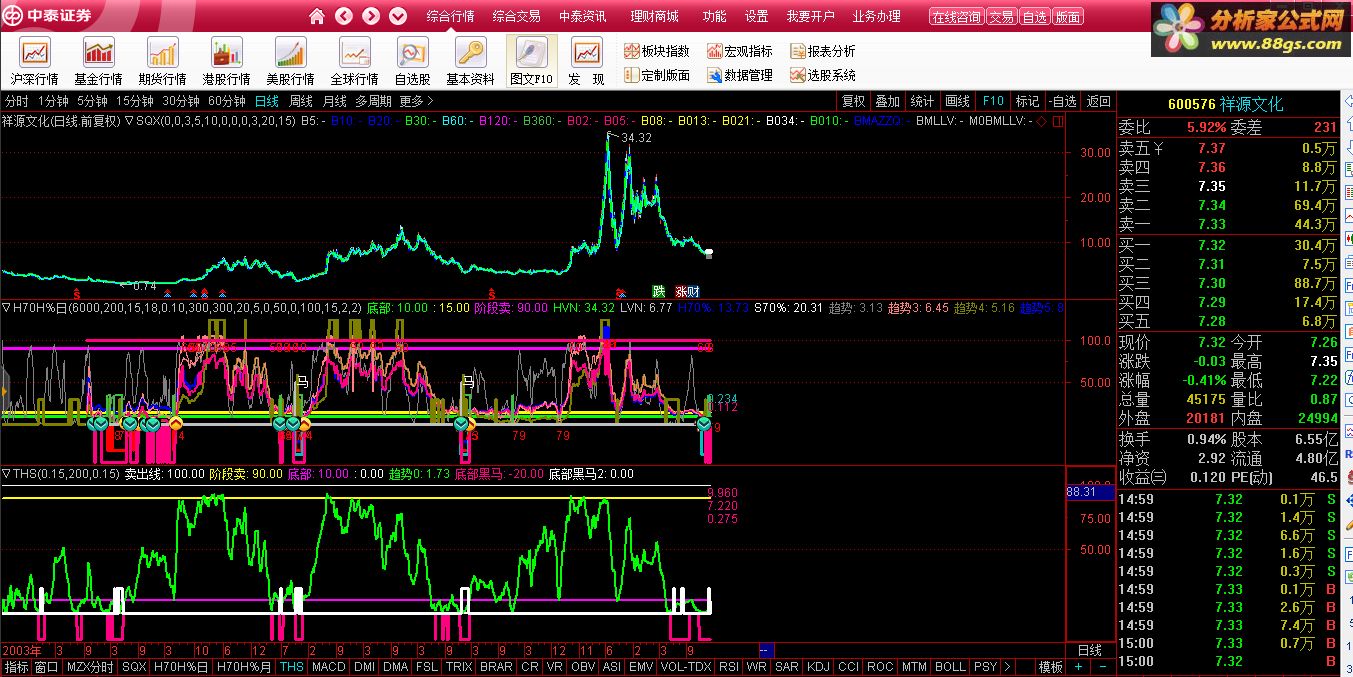
Task: Switch chart to 60分钟 period
Action: coord(227,101)
